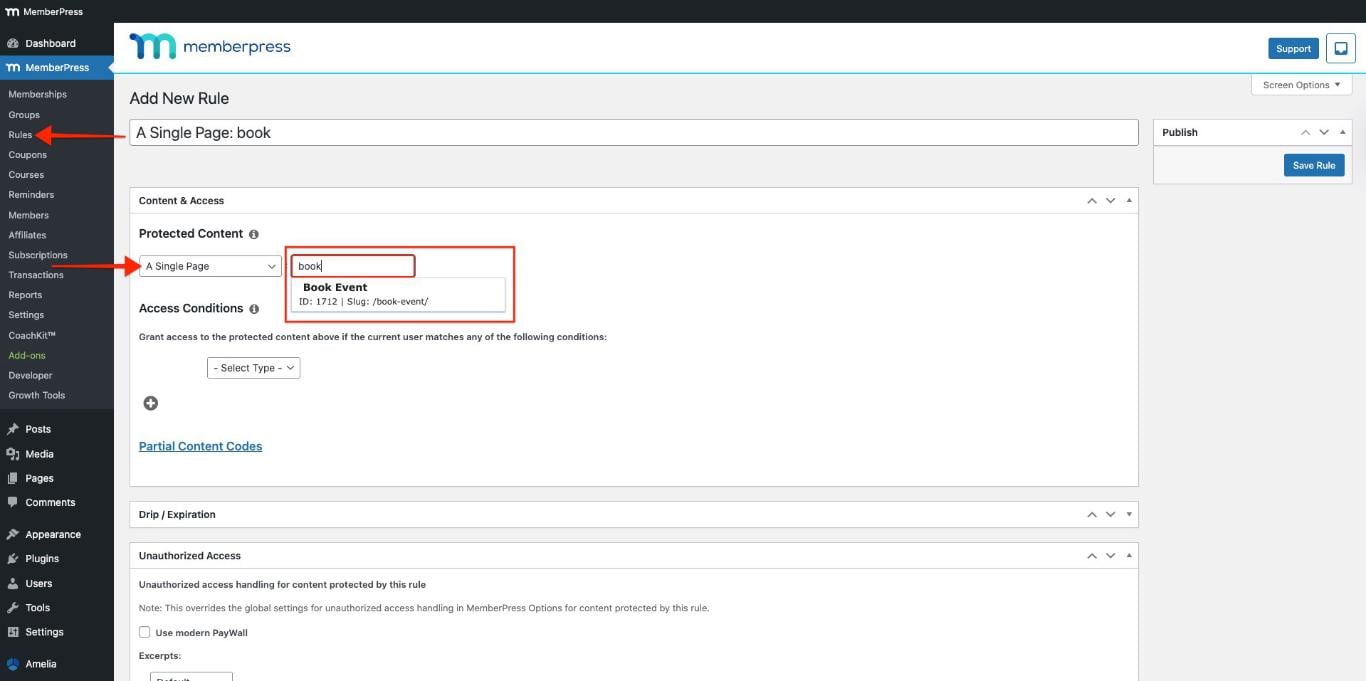Open the Partial Content Codes link
This screenshot has width=1366, height=681.
click(x=200, y=445)
